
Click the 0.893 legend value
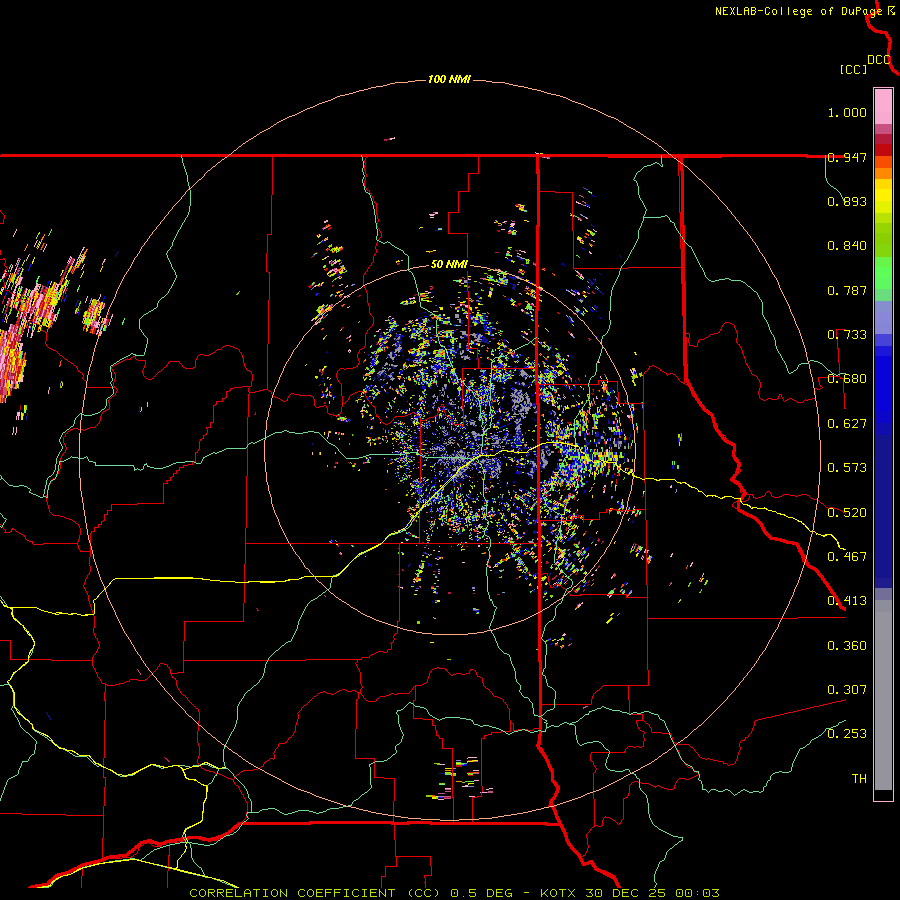pos(847,201)
